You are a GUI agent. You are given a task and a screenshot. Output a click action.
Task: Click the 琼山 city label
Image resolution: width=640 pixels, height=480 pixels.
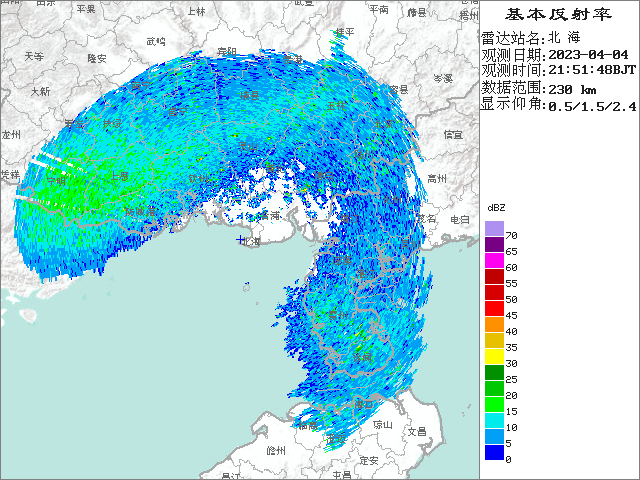[x=383, y=425]
